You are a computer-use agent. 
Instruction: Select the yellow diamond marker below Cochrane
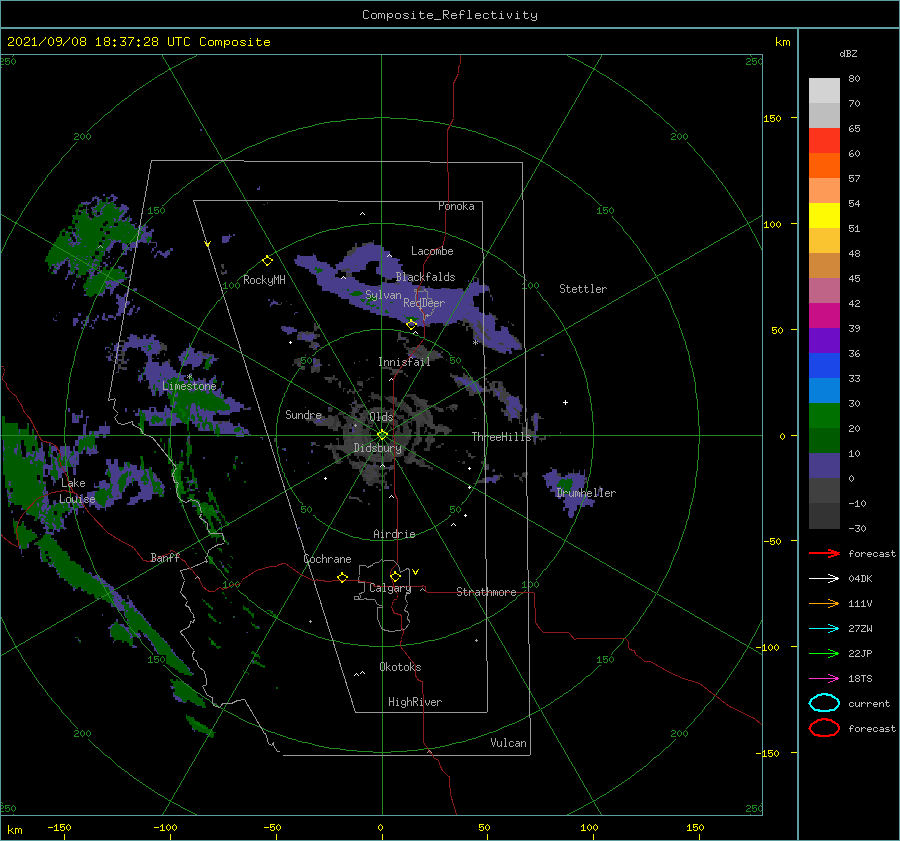click(x=343, y=577)
